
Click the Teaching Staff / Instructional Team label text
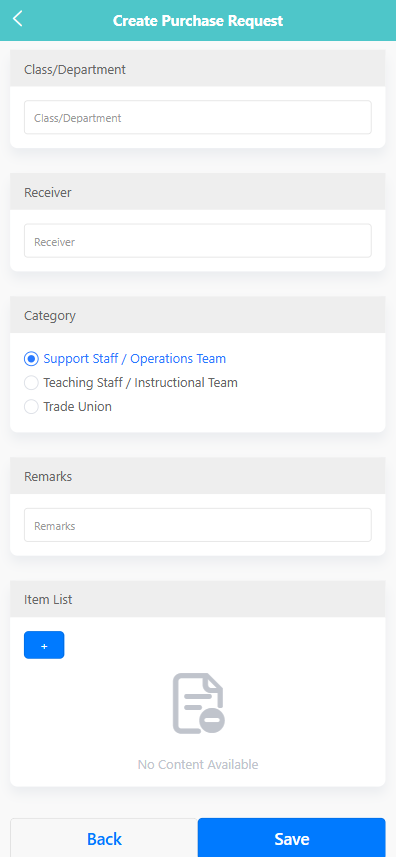point(140,383)
